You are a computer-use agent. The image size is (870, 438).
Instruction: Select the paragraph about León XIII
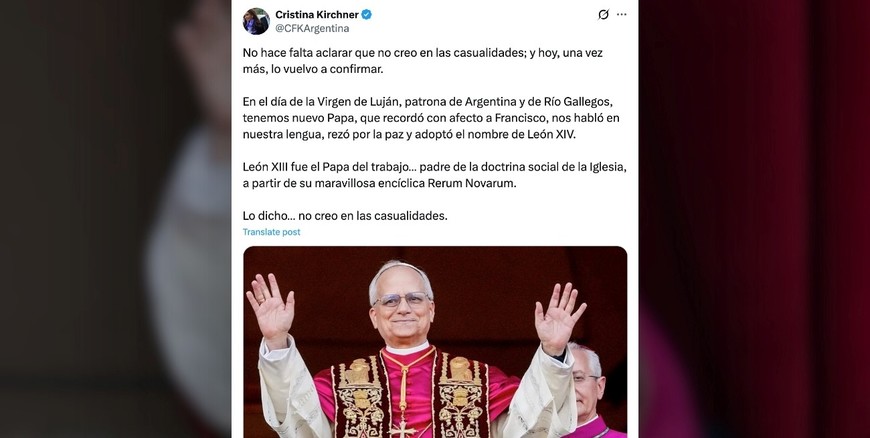(434, 175)
